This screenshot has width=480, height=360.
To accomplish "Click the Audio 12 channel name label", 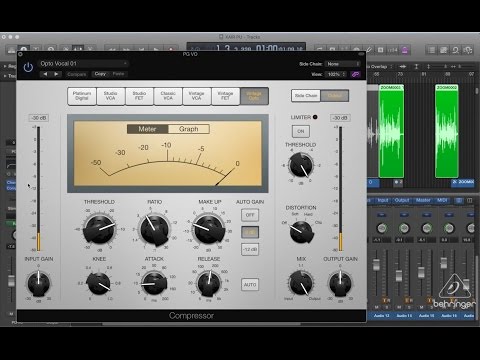I will coord(382,315).
